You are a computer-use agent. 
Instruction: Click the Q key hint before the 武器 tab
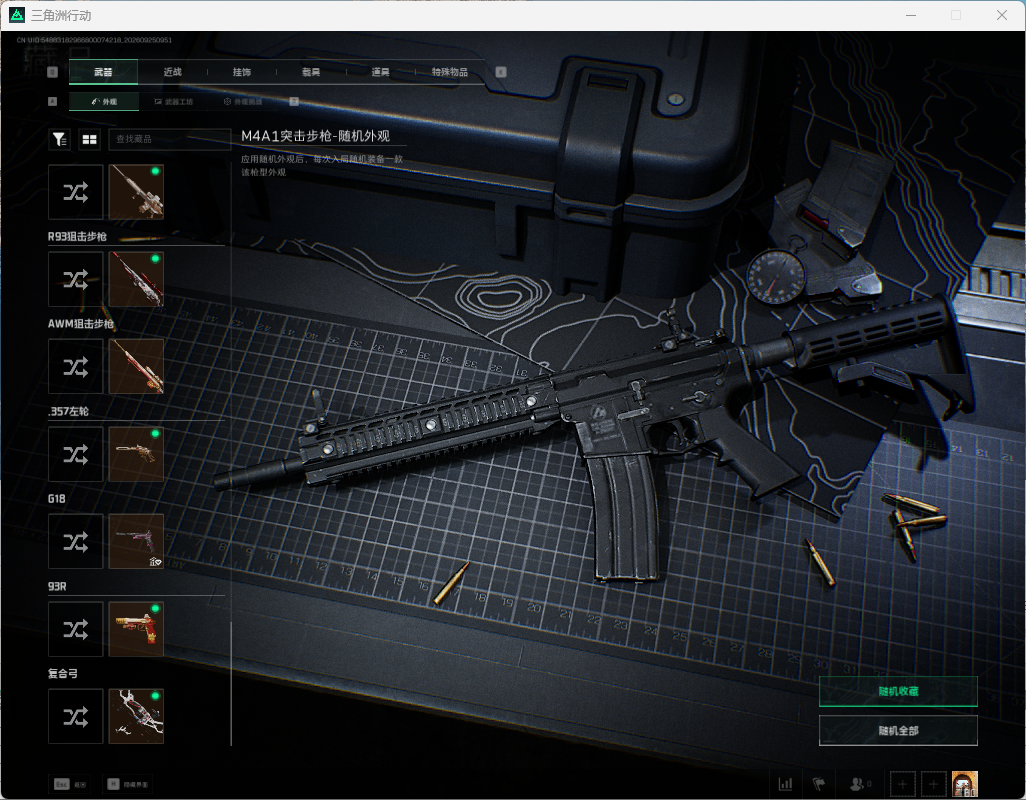coord(53,72)
